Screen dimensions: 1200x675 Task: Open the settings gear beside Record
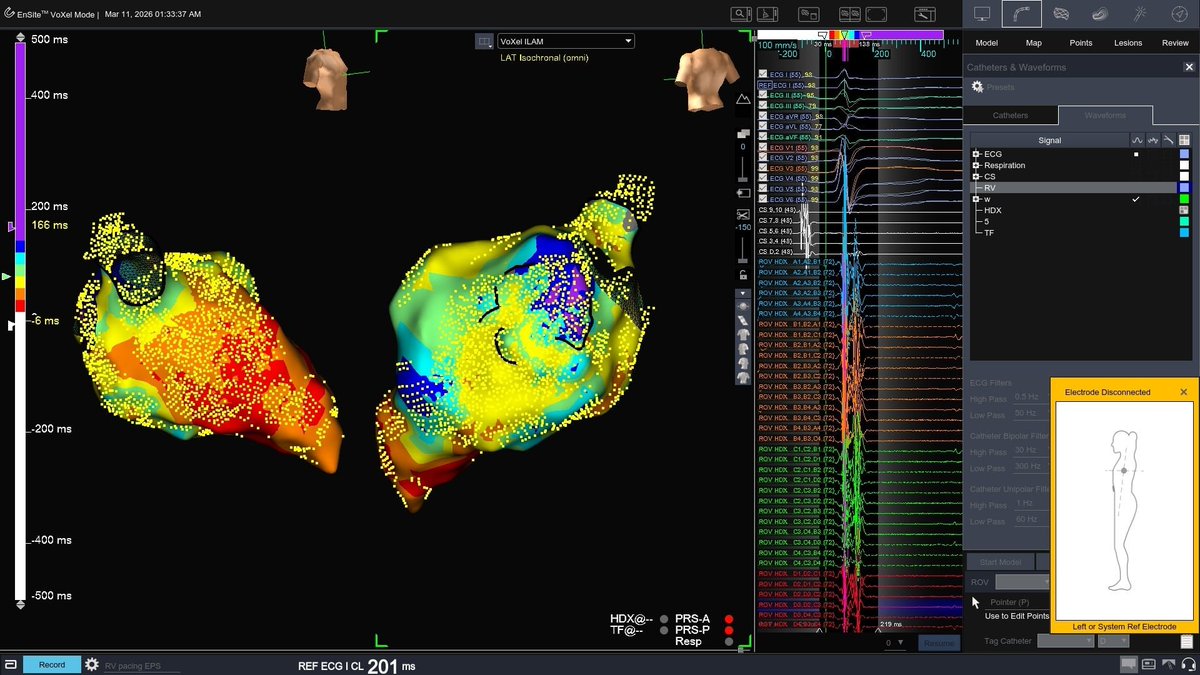(92, 664)
